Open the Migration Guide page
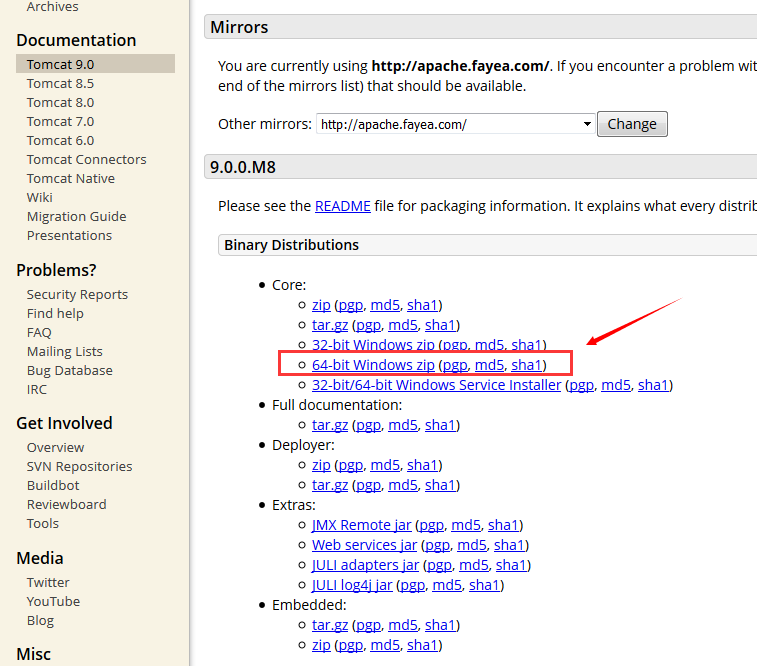 coord(76,216)
